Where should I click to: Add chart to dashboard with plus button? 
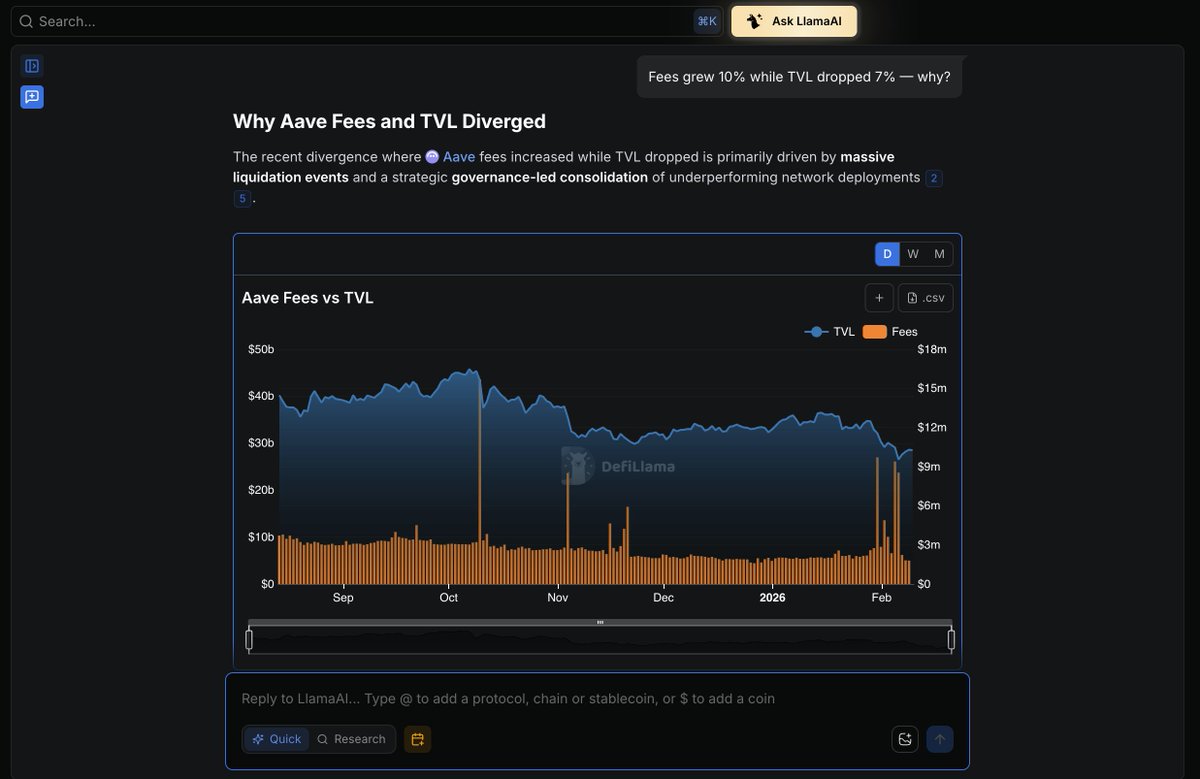879,298
